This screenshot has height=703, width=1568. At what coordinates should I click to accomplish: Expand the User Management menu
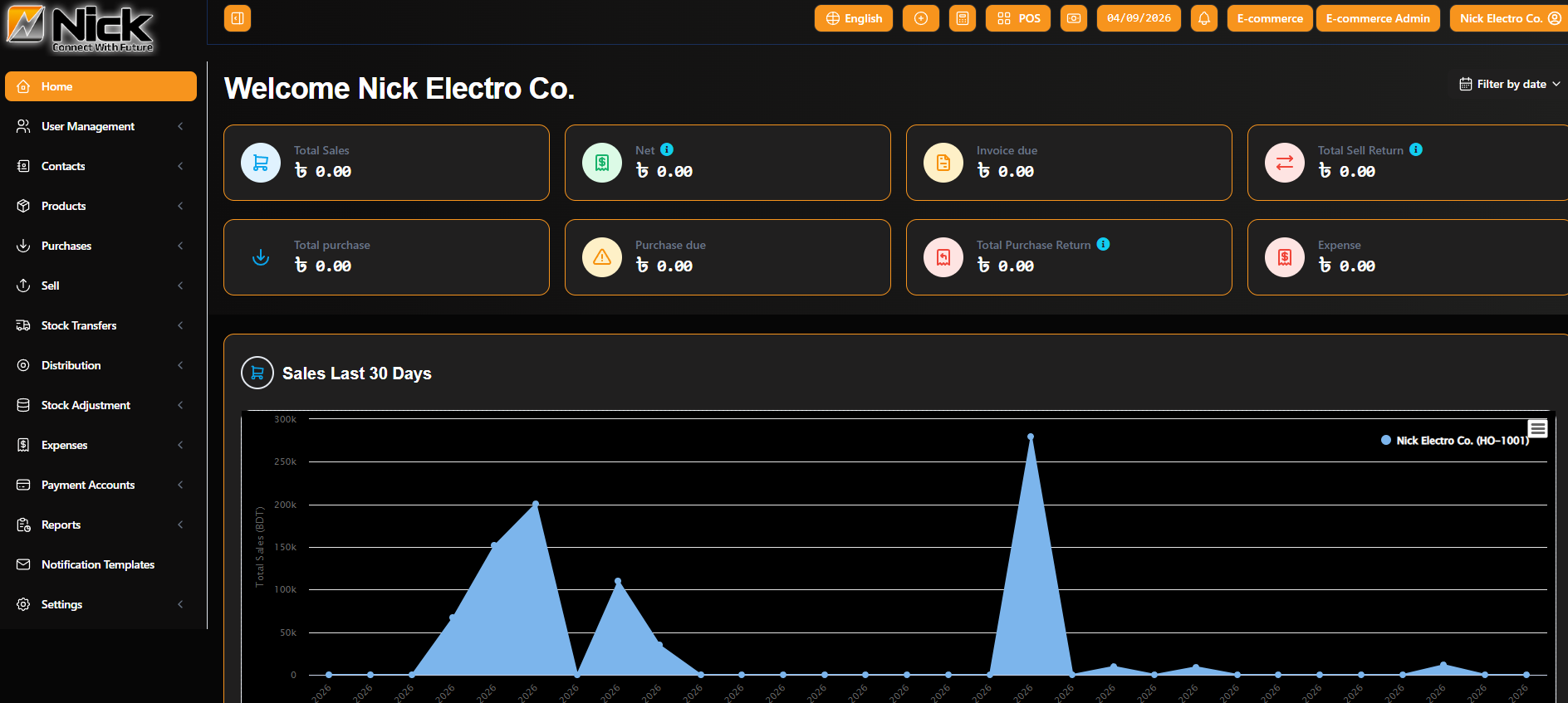point(100,126)
